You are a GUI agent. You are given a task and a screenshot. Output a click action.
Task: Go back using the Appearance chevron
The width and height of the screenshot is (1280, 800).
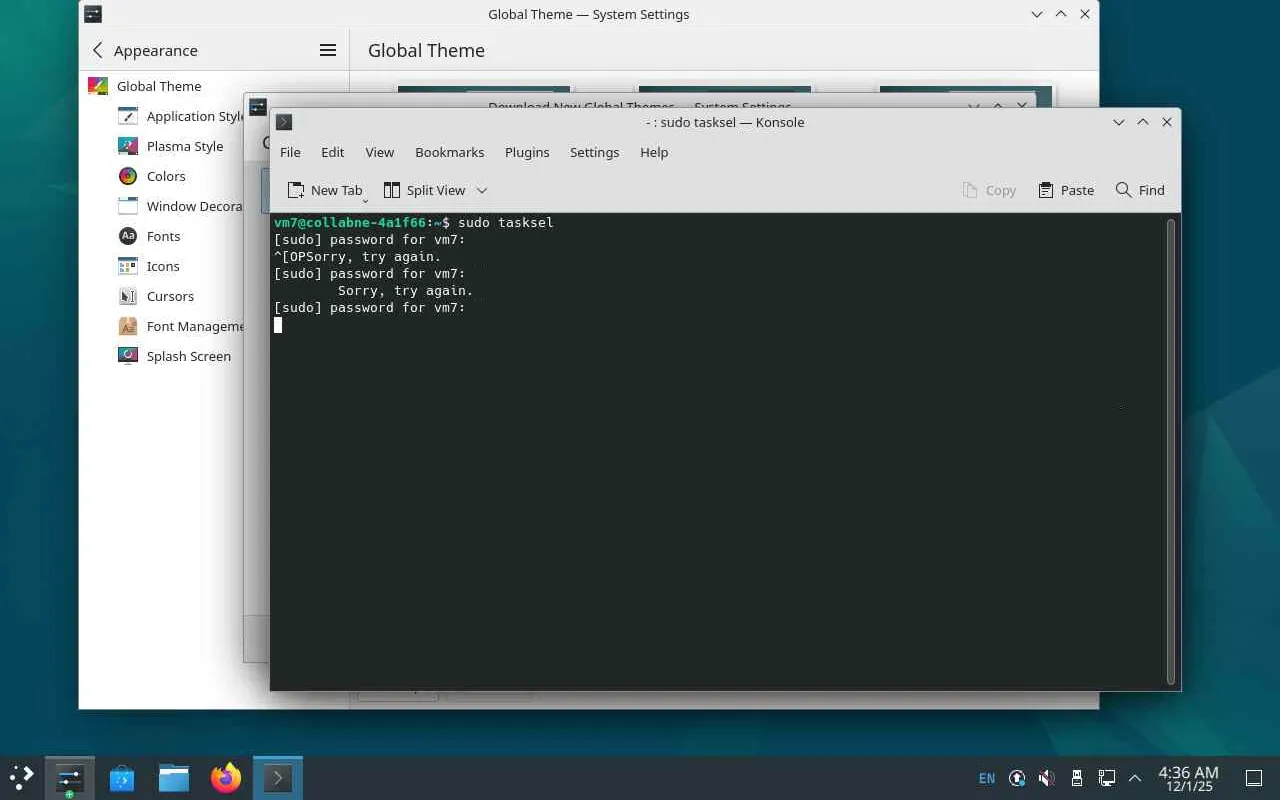(98, 50)
